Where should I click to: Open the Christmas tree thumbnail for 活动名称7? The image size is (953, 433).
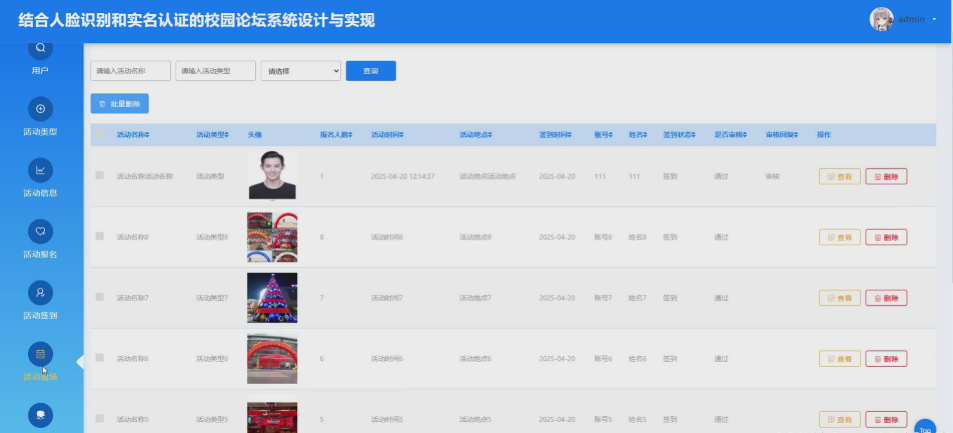(272, 298)
